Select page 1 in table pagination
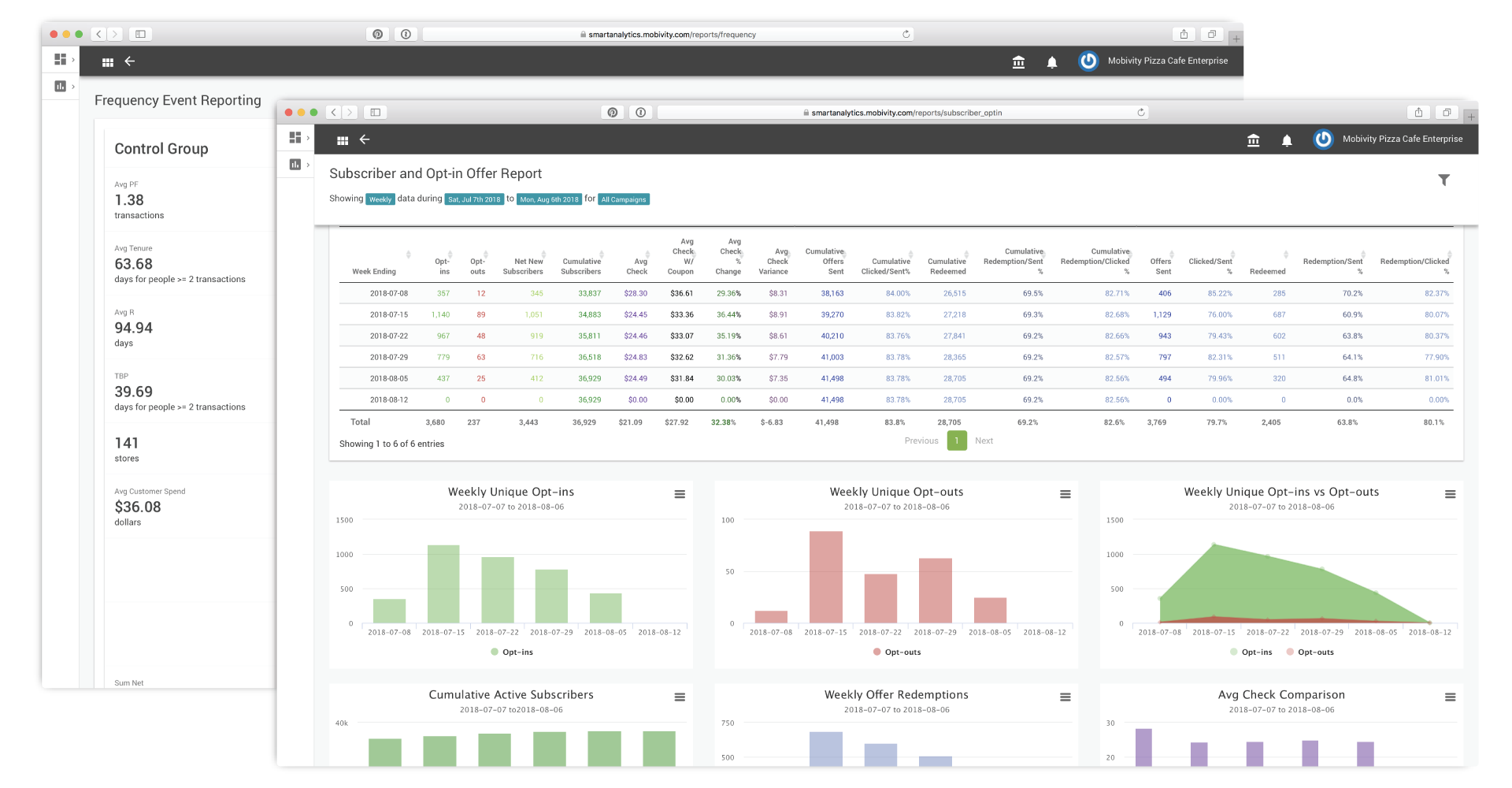Screen dimensions: 1512x788 957,441
